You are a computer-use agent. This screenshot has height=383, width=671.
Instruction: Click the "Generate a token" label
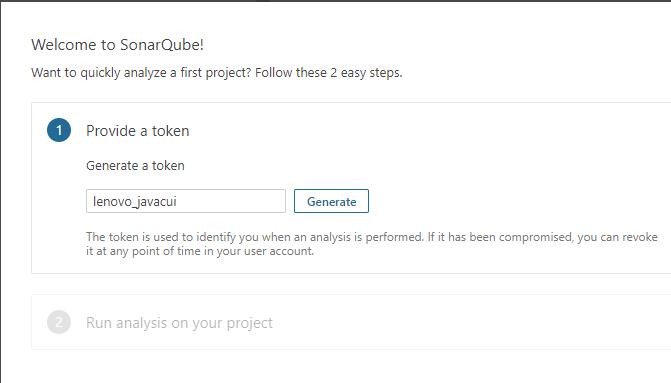coord(135,166)
